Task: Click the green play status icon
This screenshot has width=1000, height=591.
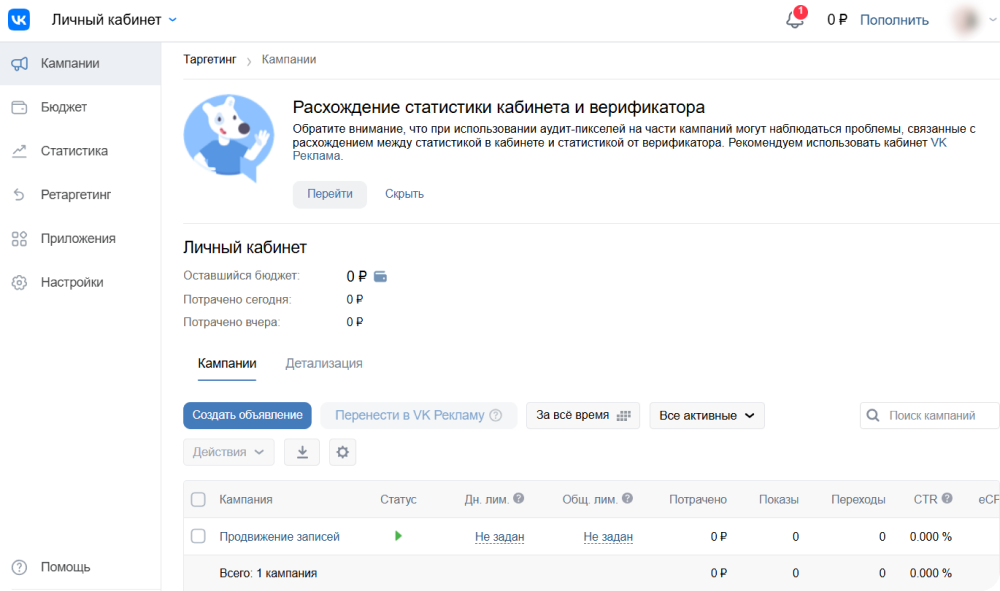Action: 398,536
